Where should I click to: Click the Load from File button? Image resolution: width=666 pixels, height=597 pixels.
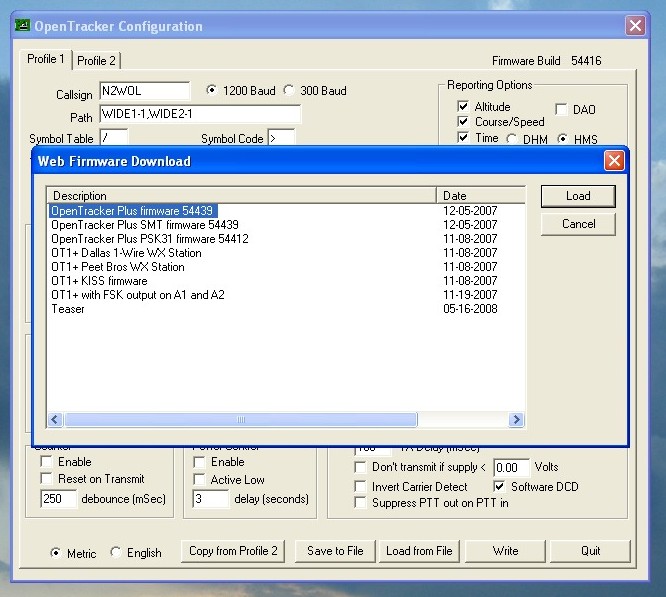419,551
